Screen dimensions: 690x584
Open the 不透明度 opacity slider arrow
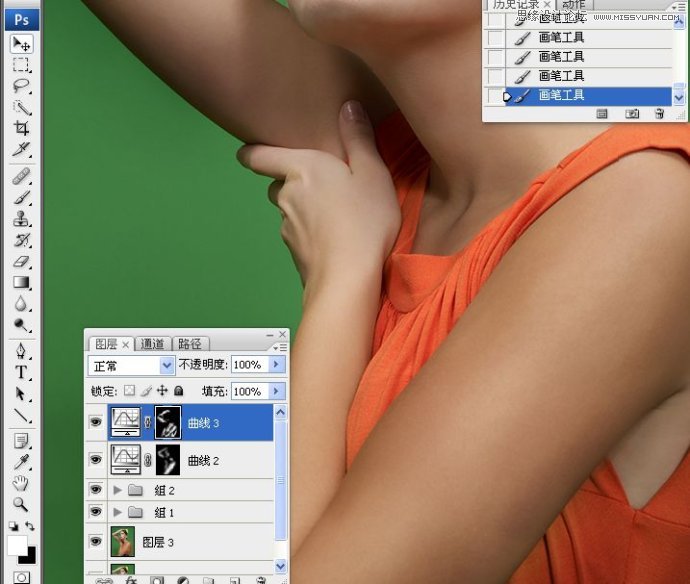pos(277,364)
